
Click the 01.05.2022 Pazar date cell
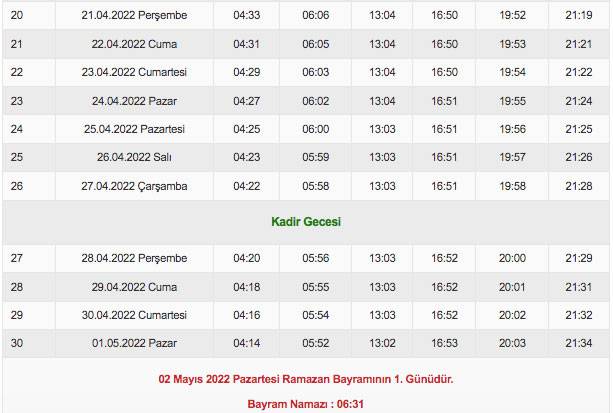[134, 343]
